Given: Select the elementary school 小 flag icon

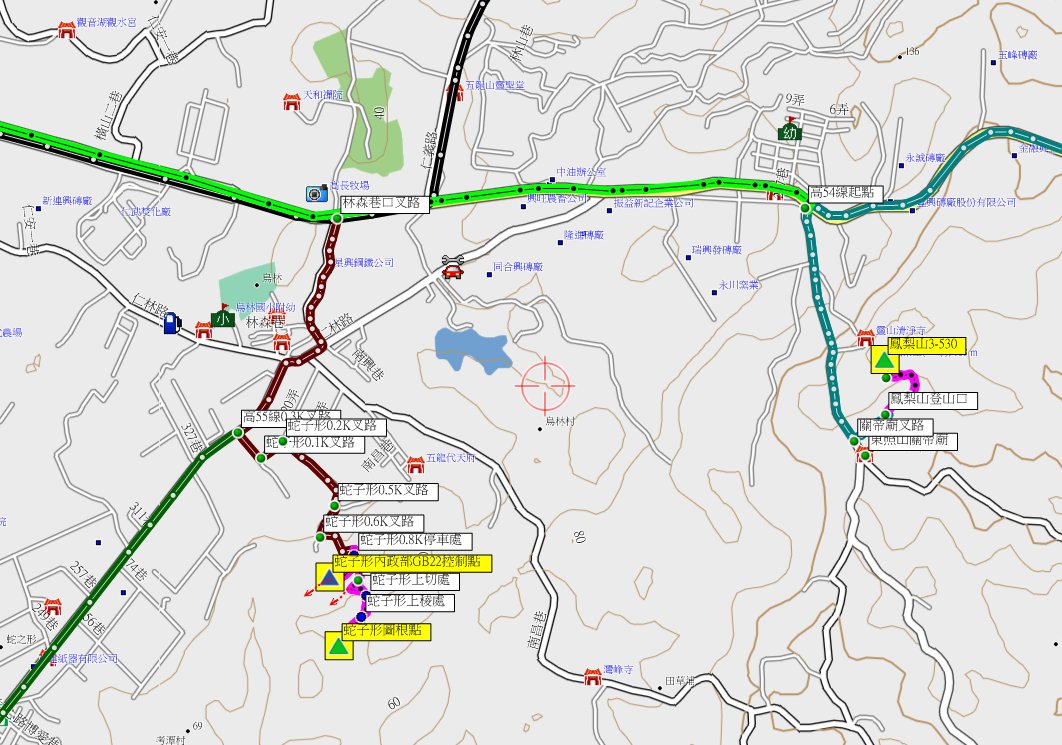Looking at the screenshot, I should [x=221, y=317].
